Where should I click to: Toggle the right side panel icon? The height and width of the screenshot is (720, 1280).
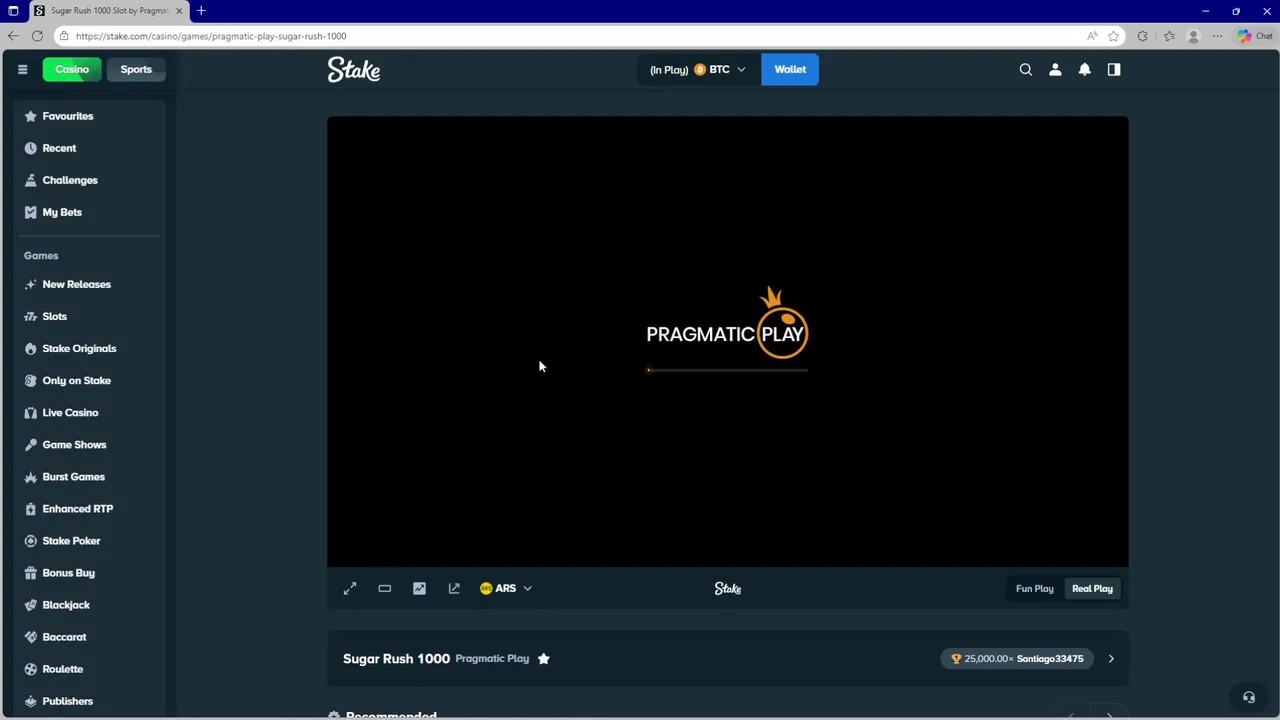(x=1114, y=69)
